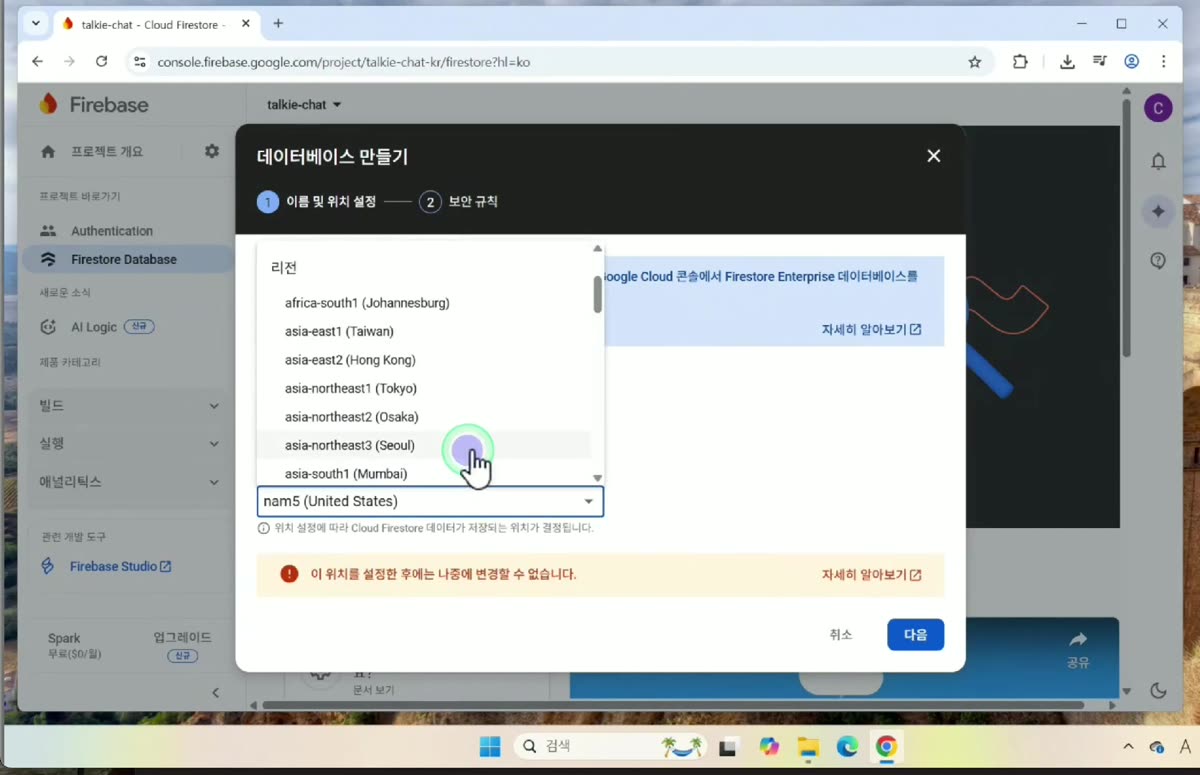Screen dimensions: 1200x775
Task: Open the Chrome three-dot menu
Action: pos(1164,62)
